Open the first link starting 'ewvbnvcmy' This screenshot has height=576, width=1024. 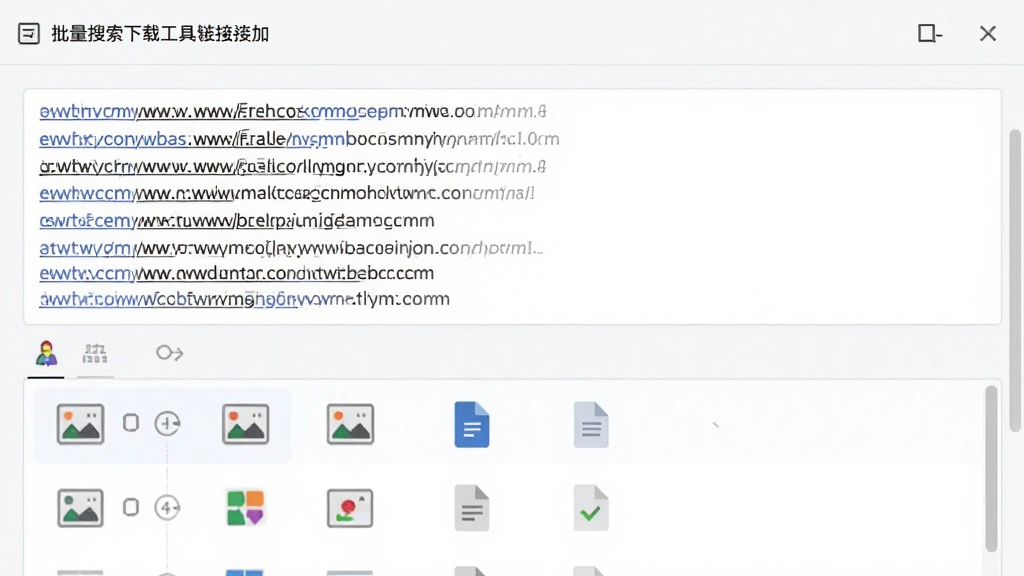click(293, 112)
